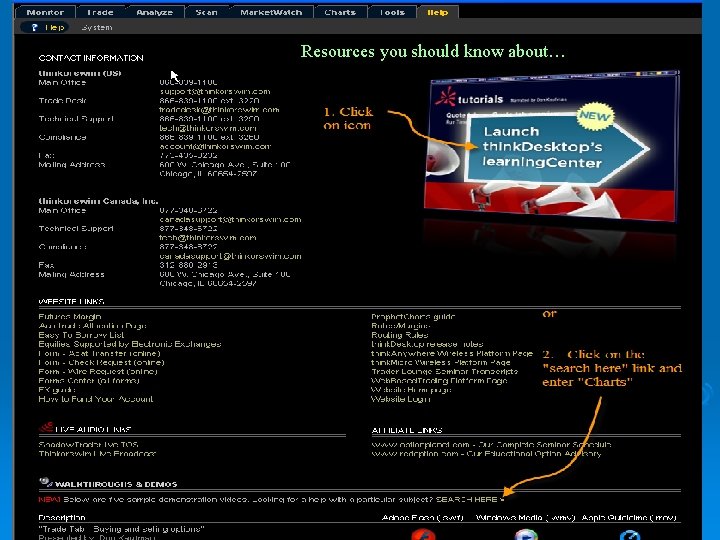The height and width of the screenshot is (540, 720).
Task: Open the Adobe Flash video icon for Trade Tab demo
Action: pos(423,535)
